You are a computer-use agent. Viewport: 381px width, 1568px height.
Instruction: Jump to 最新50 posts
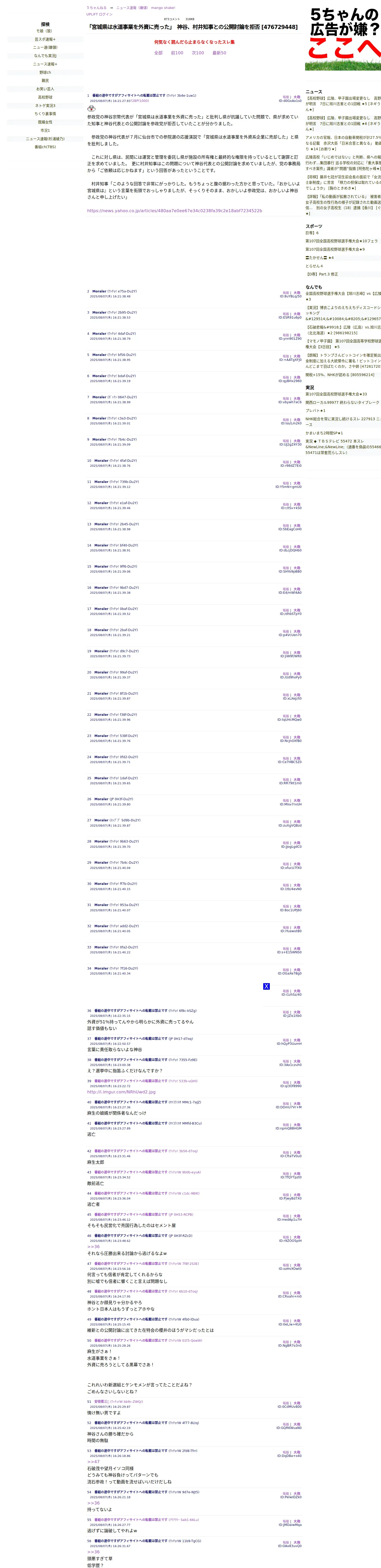point(219,53)
